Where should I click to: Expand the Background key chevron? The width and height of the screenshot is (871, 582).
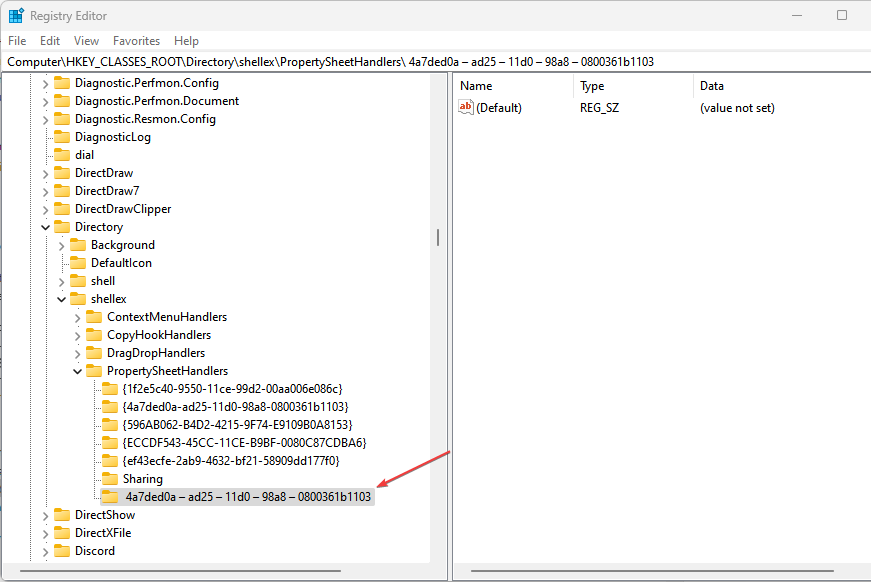tap(61, 245)
